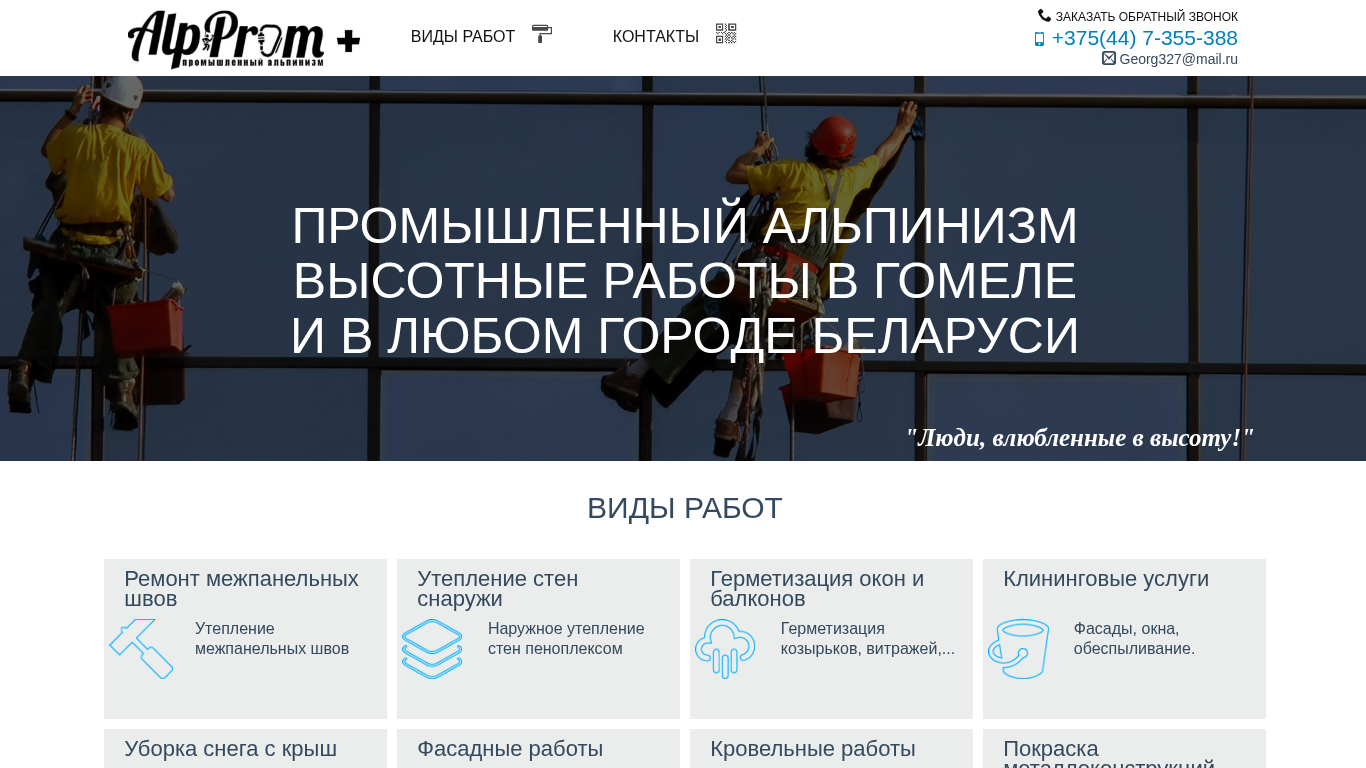Open the Кровельные работы card

pyautogui.click(x=831, y=749)
